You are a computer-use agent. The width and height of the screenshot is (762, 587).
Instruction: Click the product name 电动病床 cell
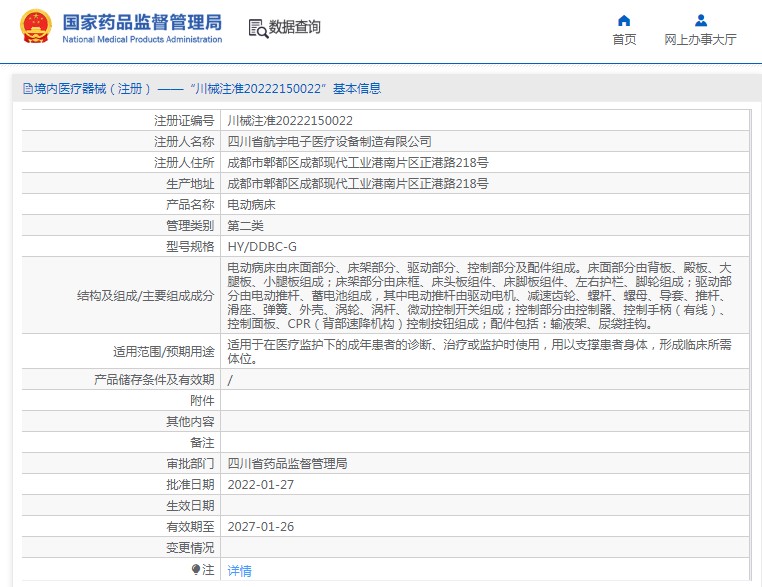(251, 204)
